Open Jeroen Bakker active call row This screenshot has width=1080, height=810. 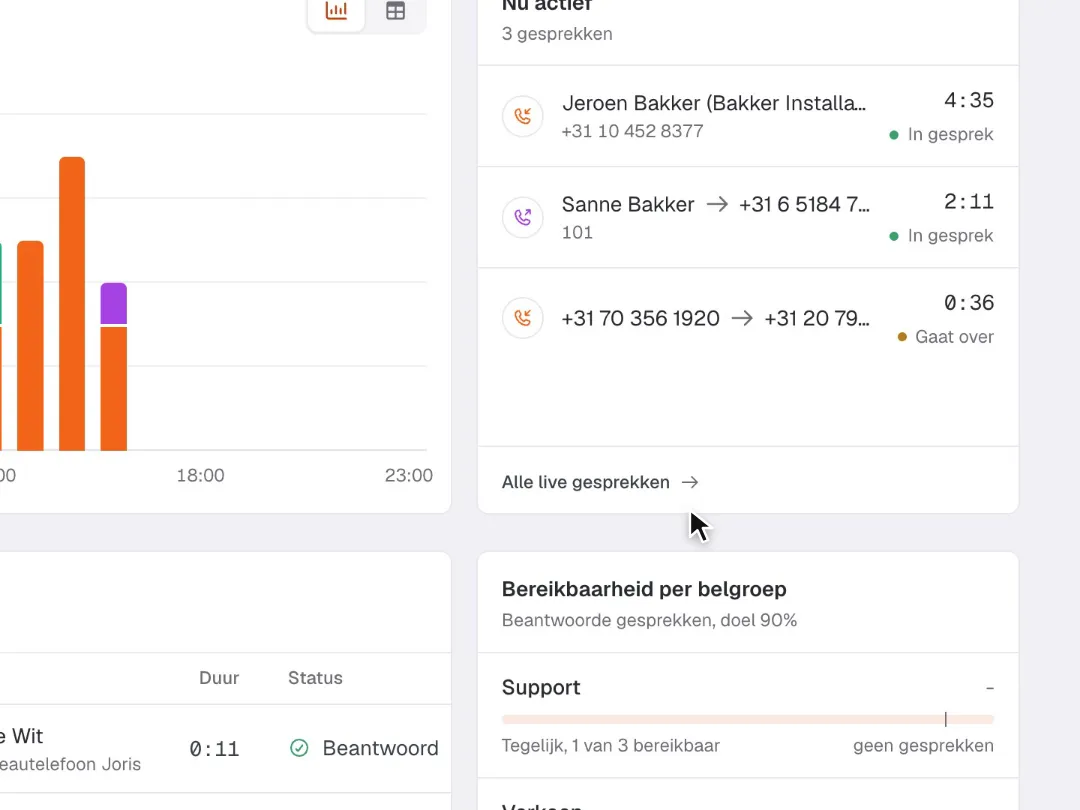748,116
